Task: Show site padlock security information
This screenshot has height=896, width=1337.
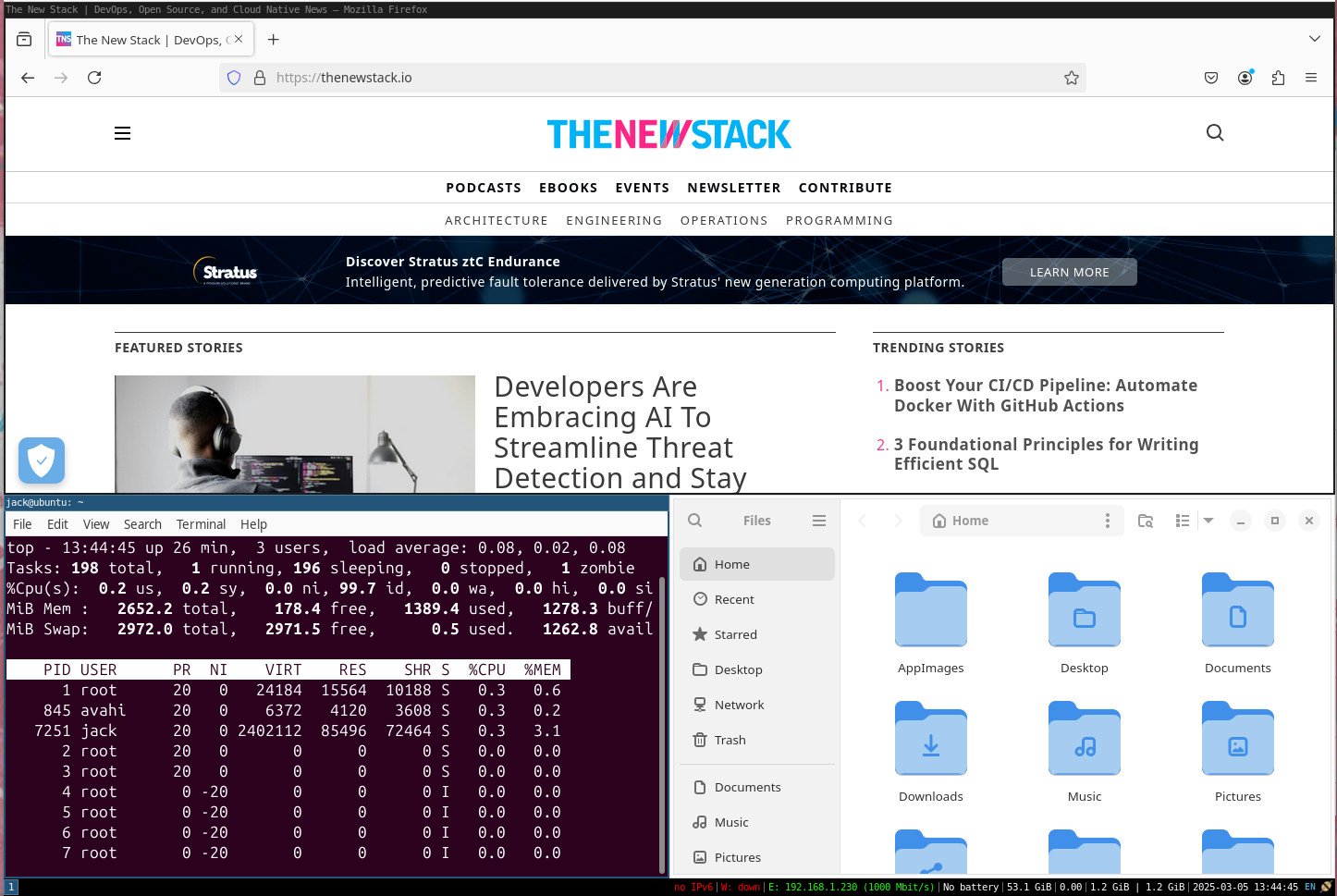Action: click(260, 78)
